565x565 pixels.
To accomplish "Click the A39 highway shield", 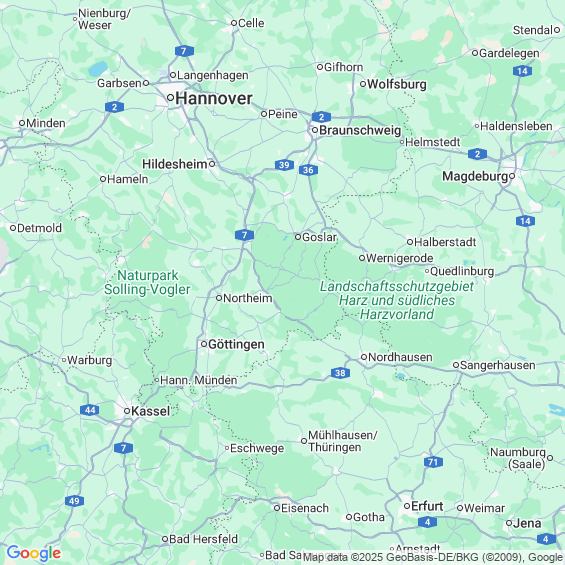I will 284,165.
